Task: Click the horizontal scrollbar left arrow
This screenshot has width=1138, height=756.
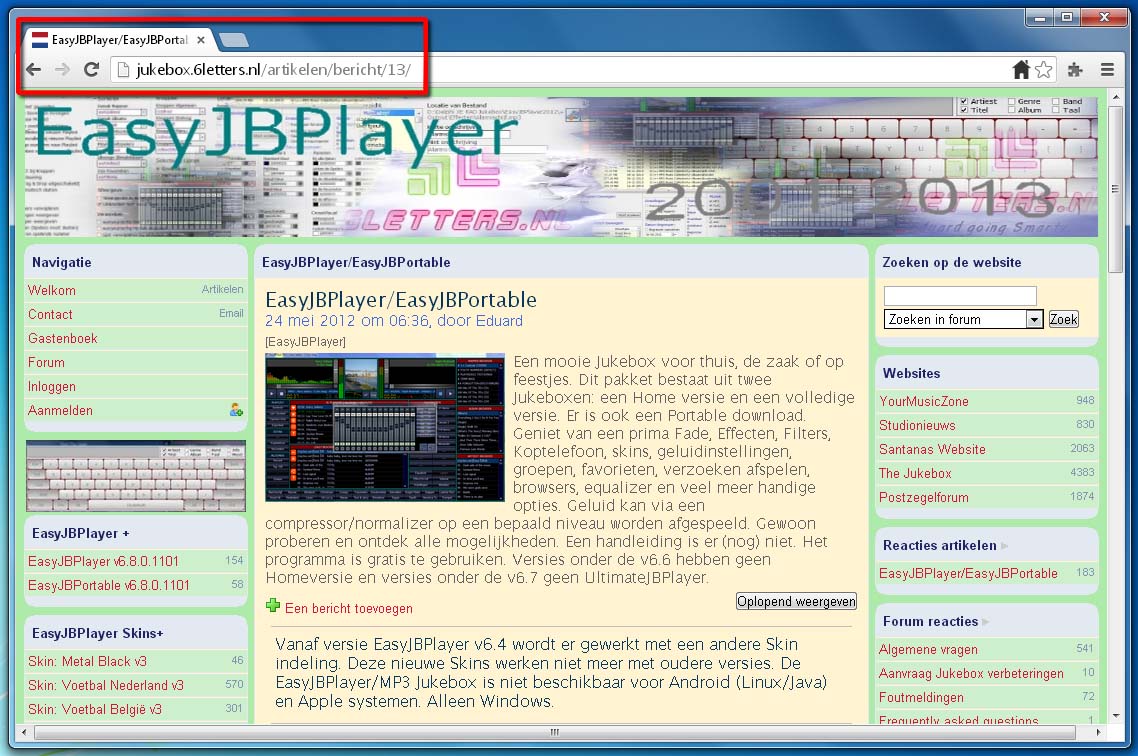Action: click(x=24, y=732)
